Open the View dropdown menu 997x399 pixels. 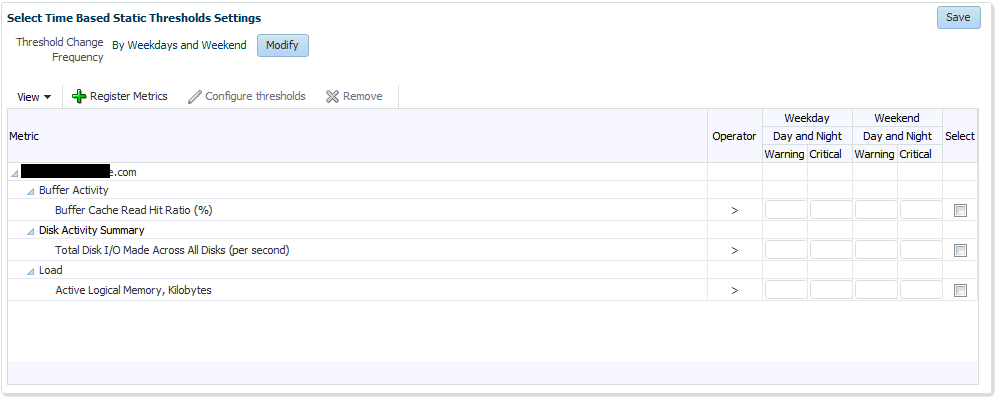pos(34,97)
